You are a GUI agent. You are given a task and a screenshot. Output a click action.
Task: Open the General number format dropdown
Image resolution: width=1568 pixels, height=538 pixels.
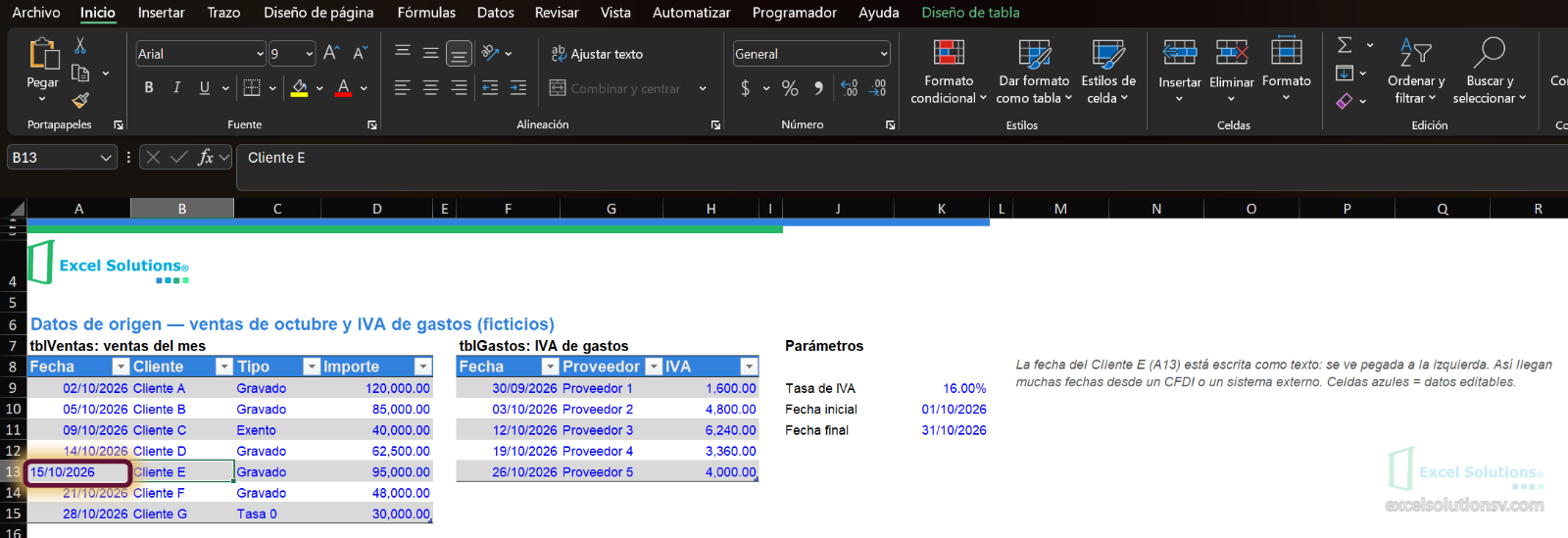click(x=884, y=54)
